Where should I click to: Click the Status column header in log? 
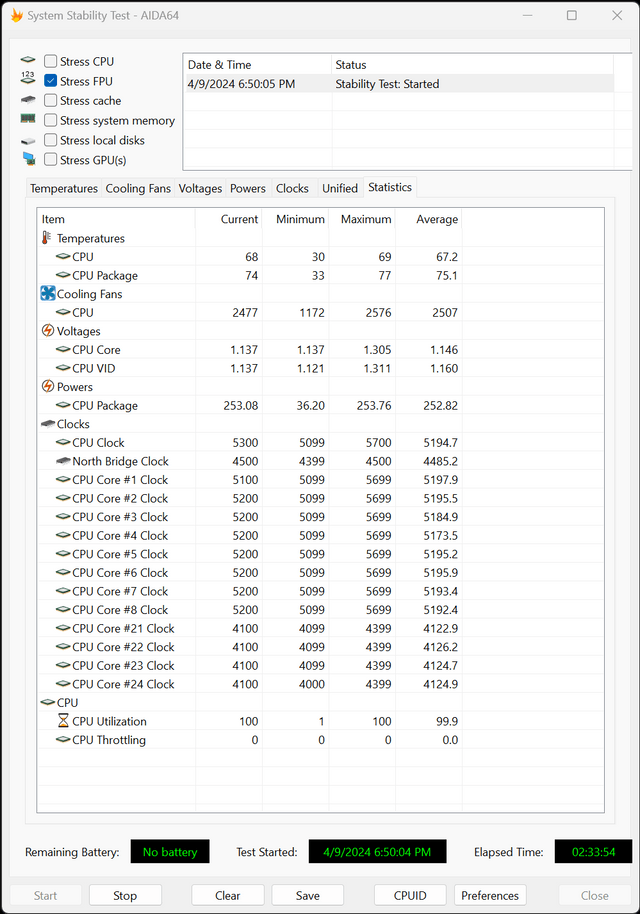472,65
